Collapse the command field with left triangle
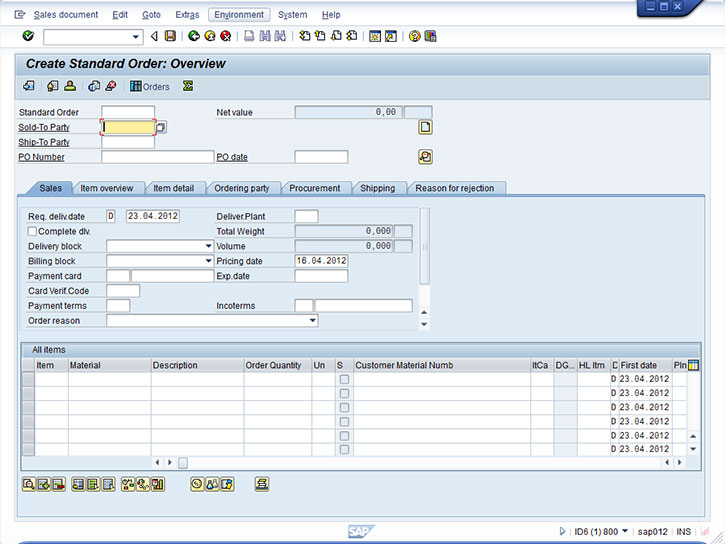The width and height of the screenshot is (725, 544). pos(154,36)
